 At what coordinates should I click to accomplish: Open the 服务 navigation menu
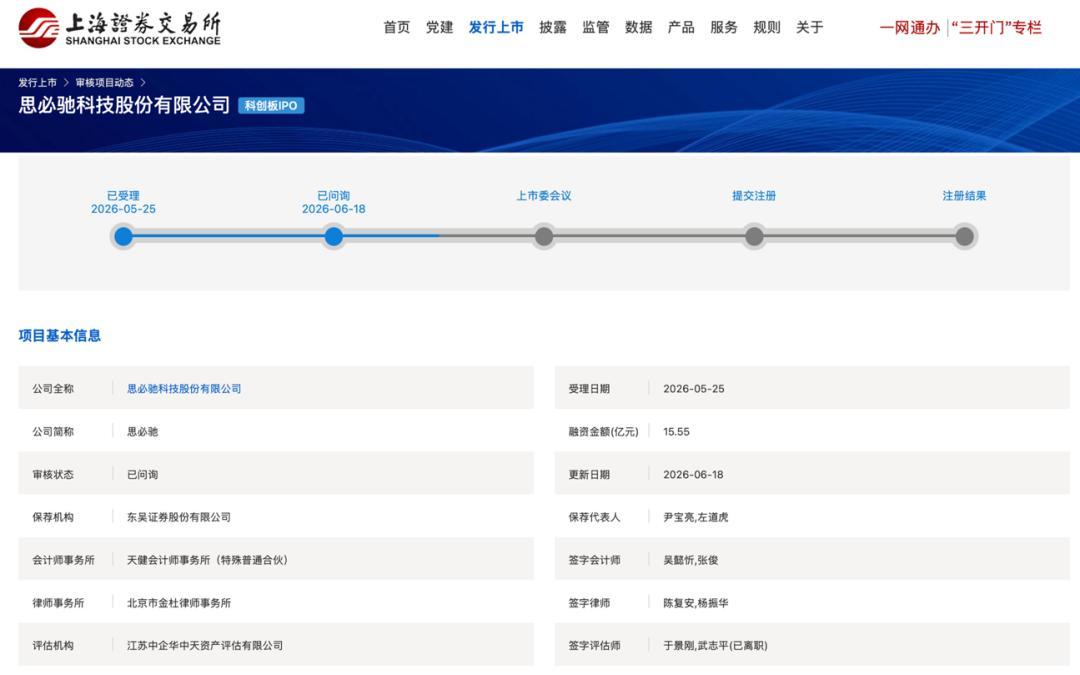(724, 28)
